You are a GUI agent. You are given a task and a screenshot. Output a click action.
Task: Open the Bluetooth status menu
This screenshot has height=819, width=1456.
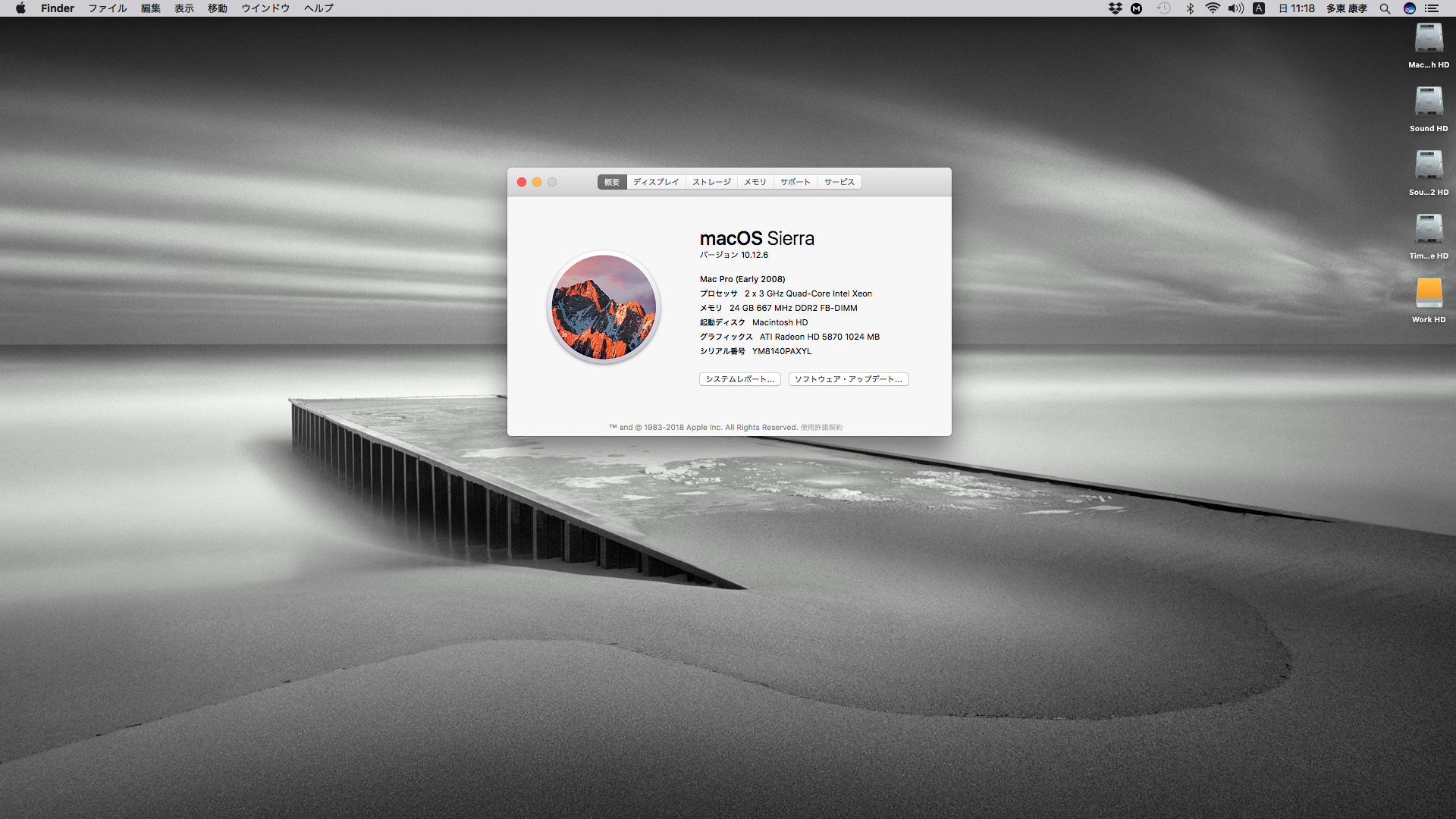(x=1190, y=8)
